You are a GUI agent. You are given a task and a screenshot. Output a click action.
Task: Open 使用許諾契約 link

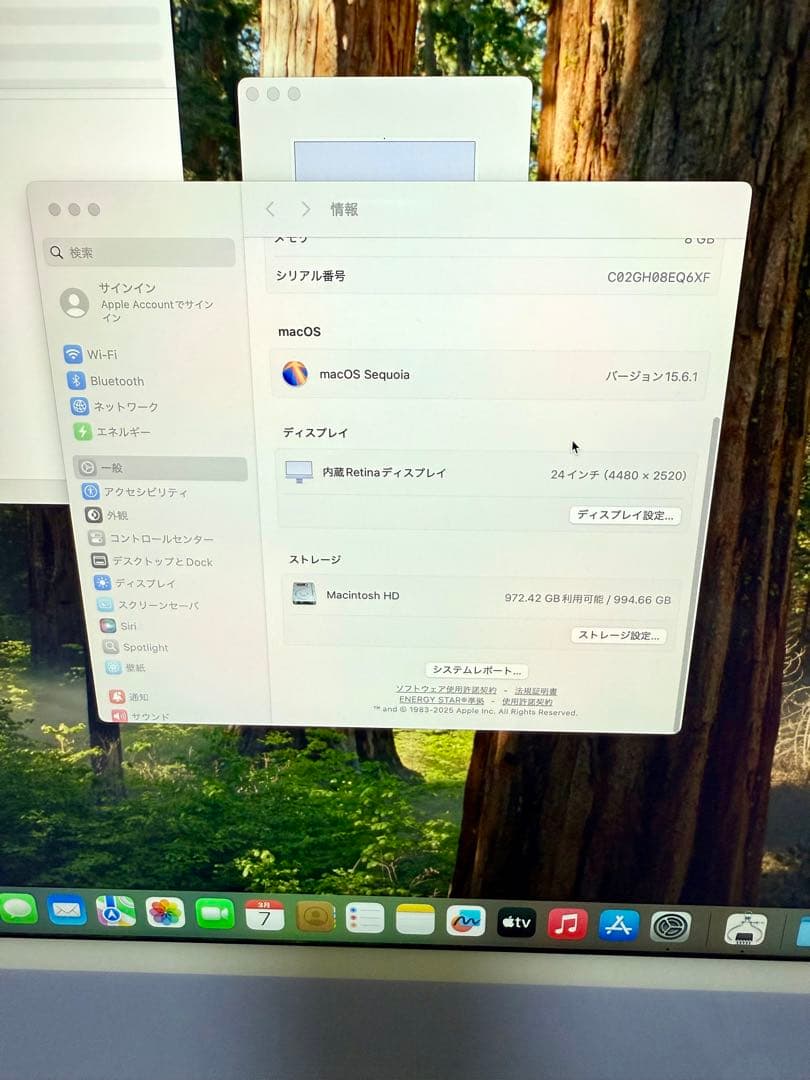[527, 702]
